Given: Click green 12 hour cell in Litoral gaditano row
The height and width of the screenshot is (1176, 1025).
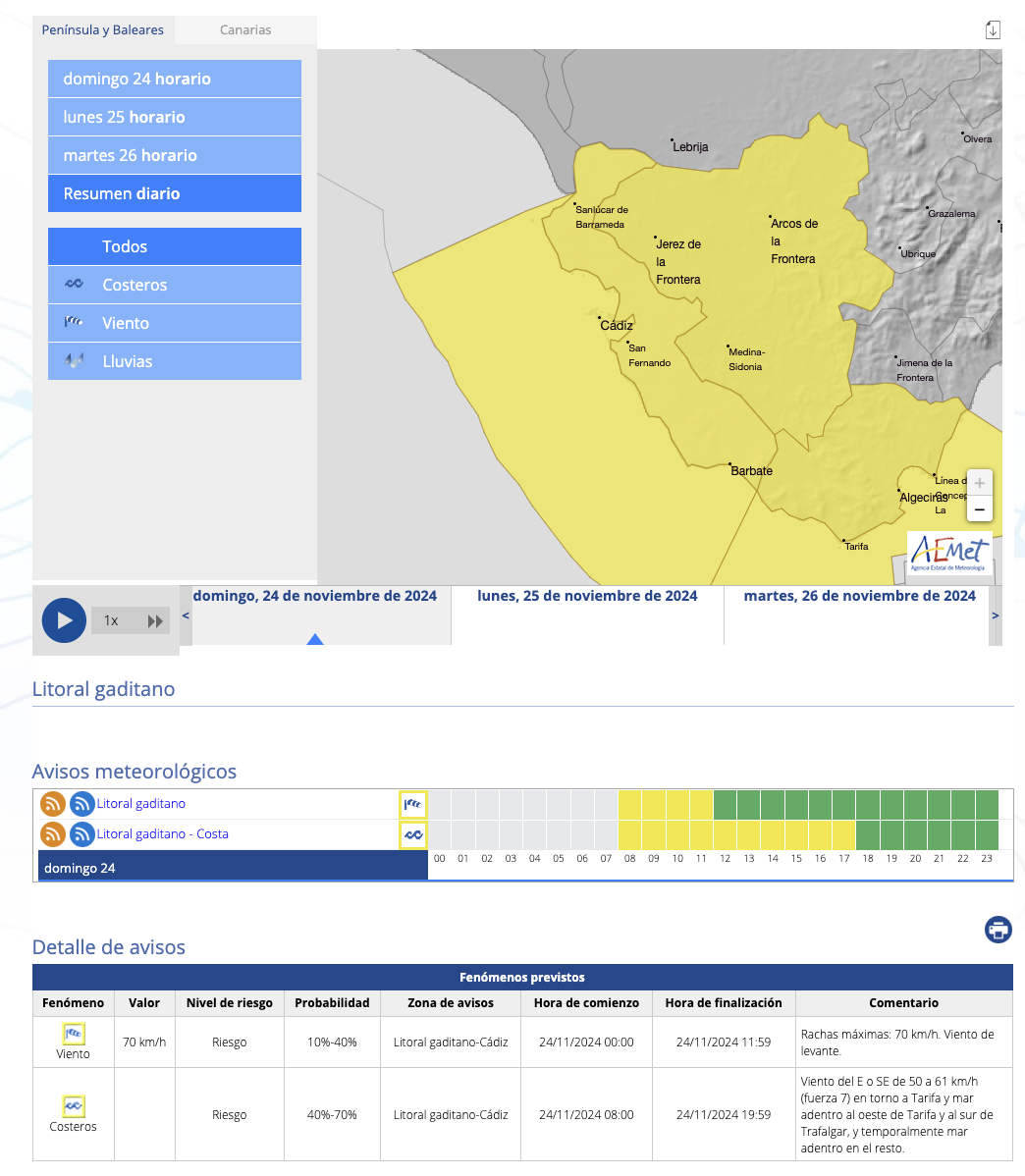Looking at the screenshot, I should (725, 805).
